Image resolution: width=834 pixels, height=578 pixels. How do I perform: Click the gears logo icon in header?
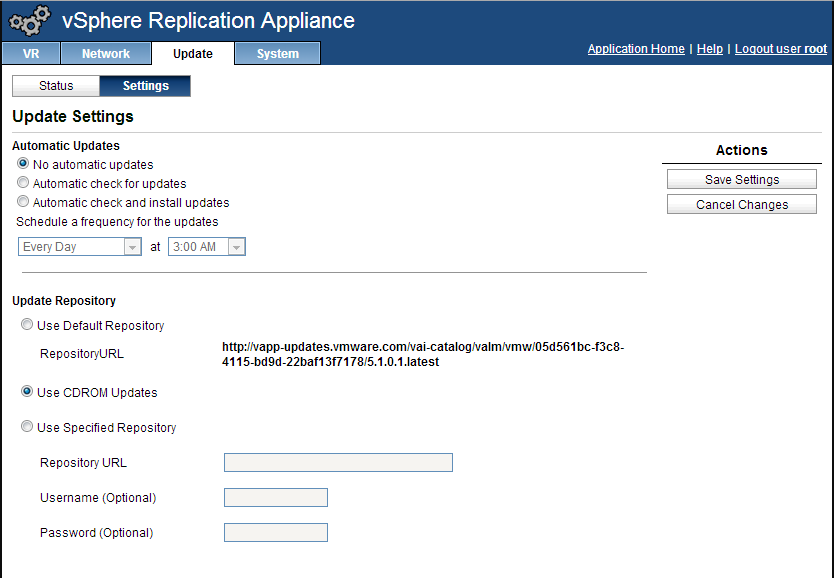tap(29, 20)
